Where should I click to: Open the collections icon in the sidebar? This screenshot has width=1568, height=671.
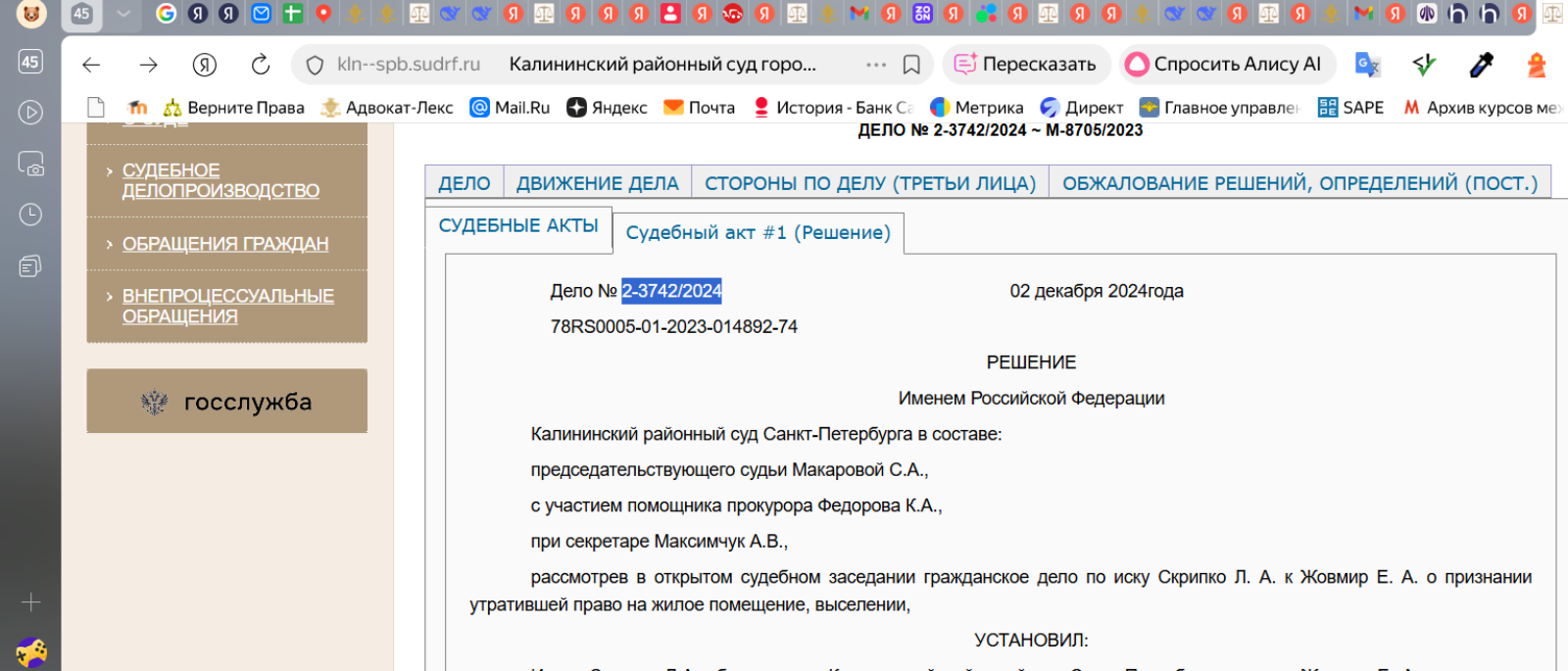pos(30,265)
